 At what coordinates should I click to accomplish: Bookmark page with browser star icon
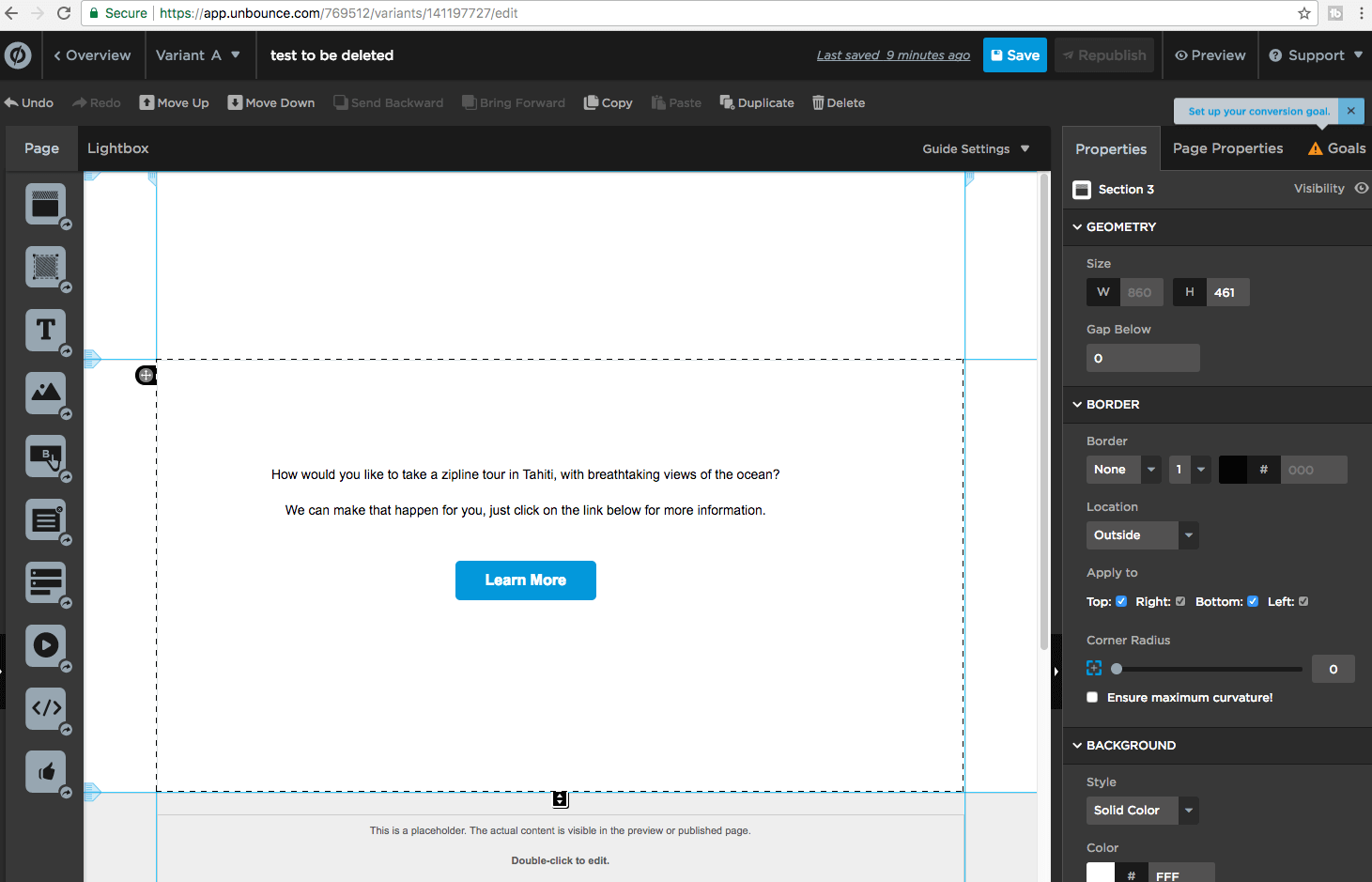click(1304, 13)
